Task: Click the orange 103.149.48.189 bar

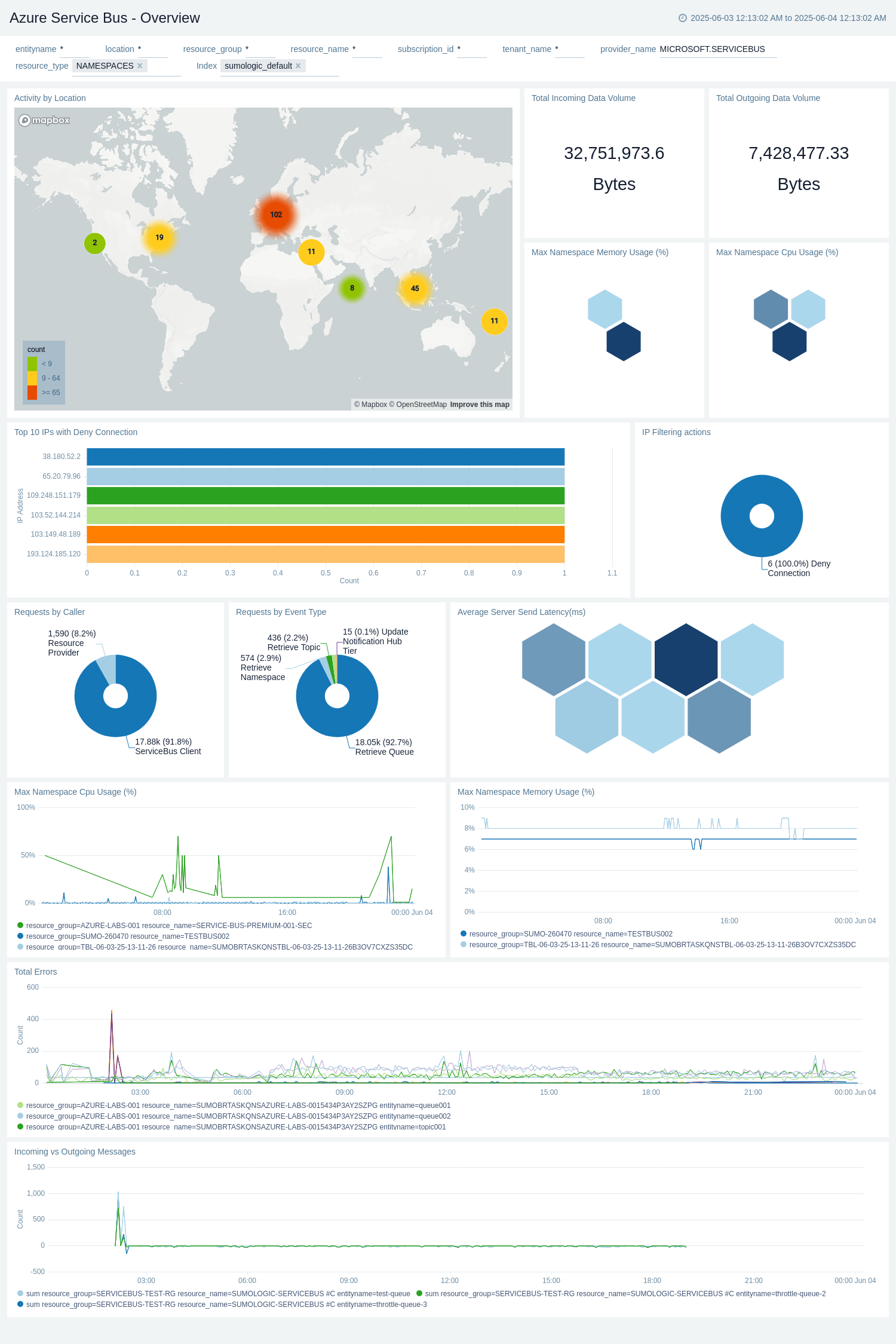Action: pyautogui.click(x=326, y=534)
